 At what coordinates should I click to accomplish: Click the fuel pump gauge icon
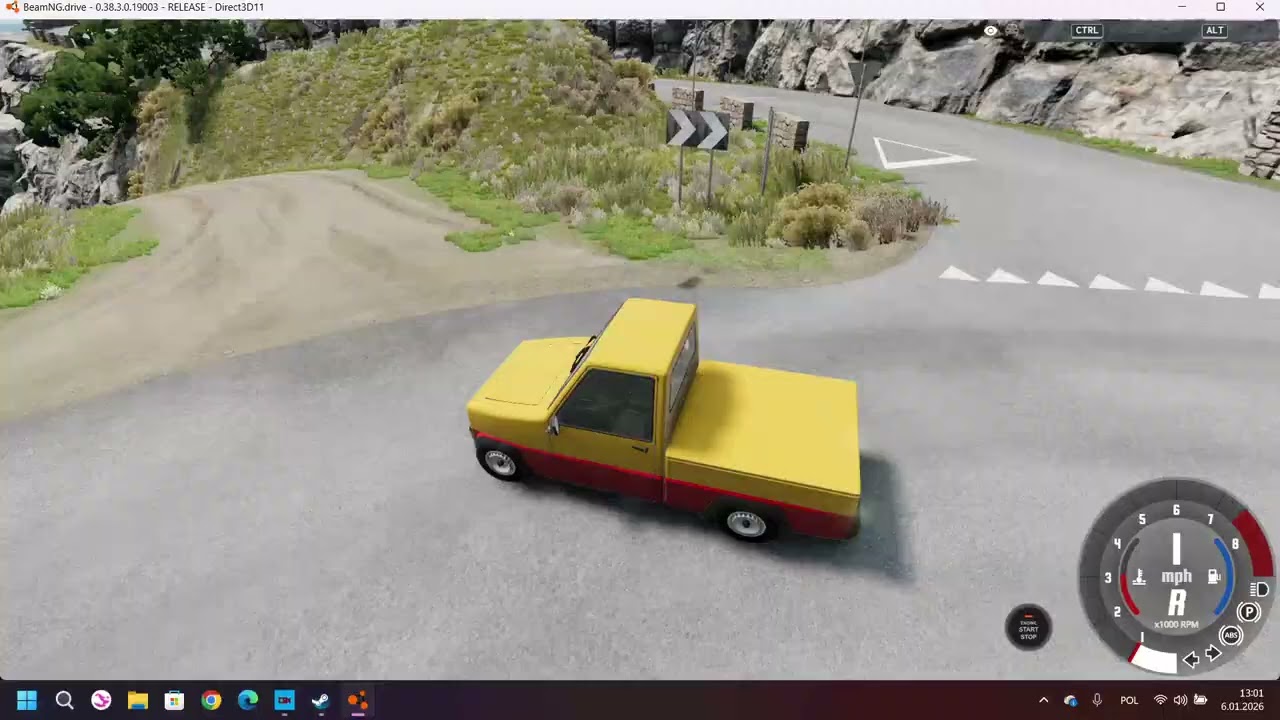tap(1214, 577)
